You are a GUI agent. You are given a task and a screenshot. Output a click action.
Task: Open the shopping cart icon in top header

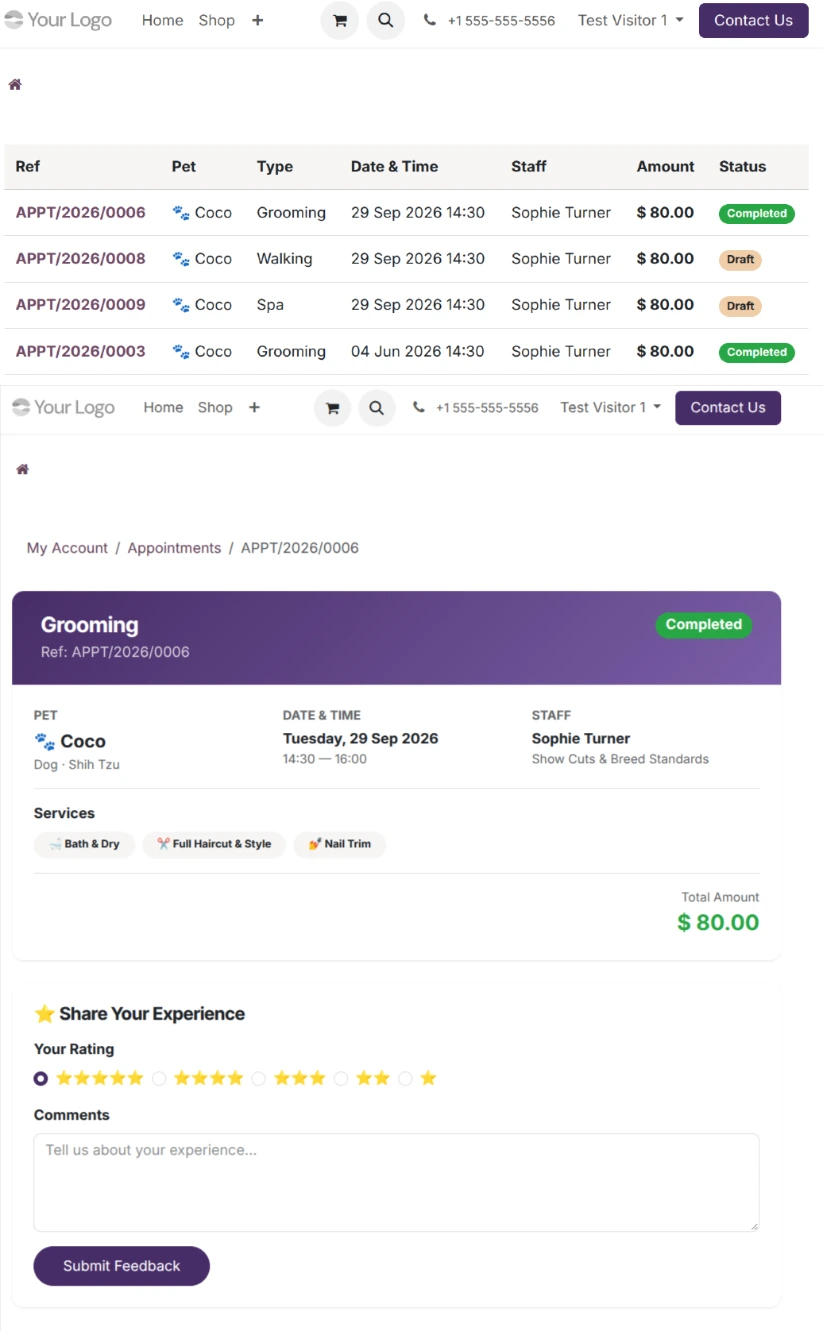tap(340, 20)
